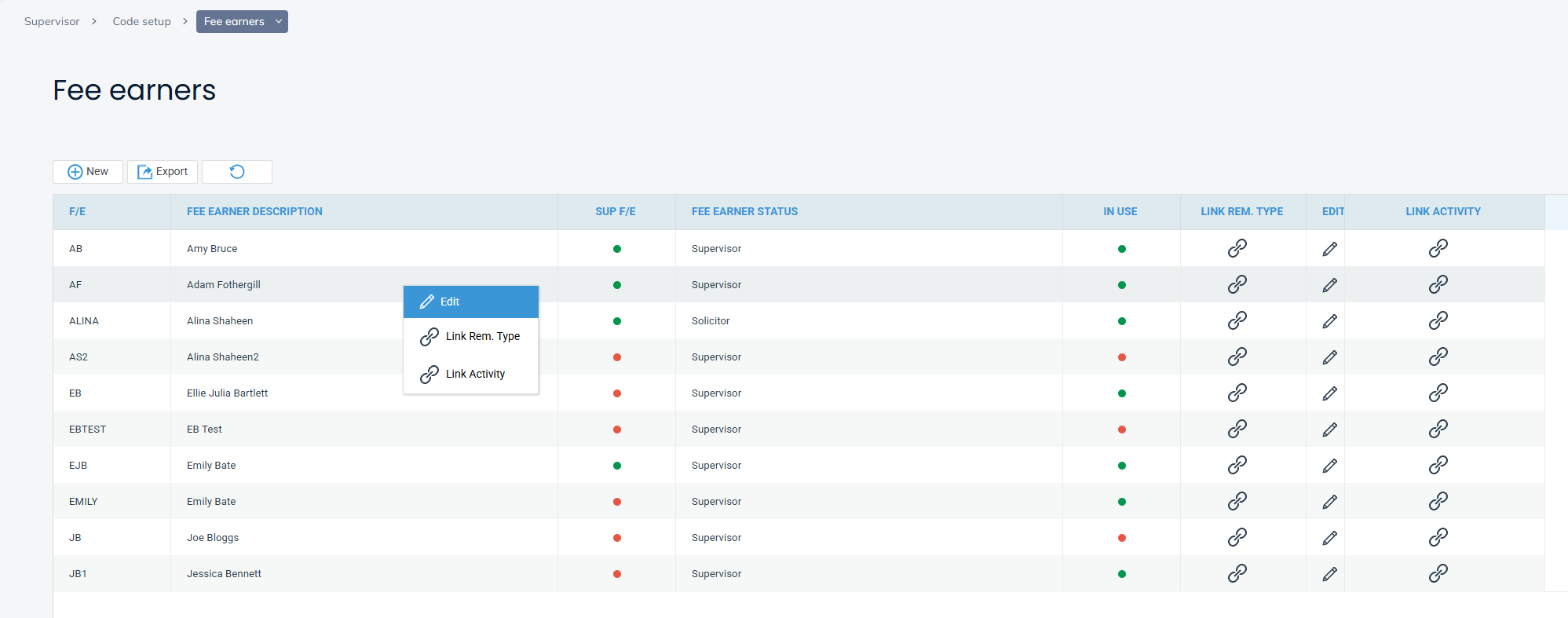The image size is (1568, 618).
Task: Sort by Fee Earner Status column header
Action: point(744,212)
